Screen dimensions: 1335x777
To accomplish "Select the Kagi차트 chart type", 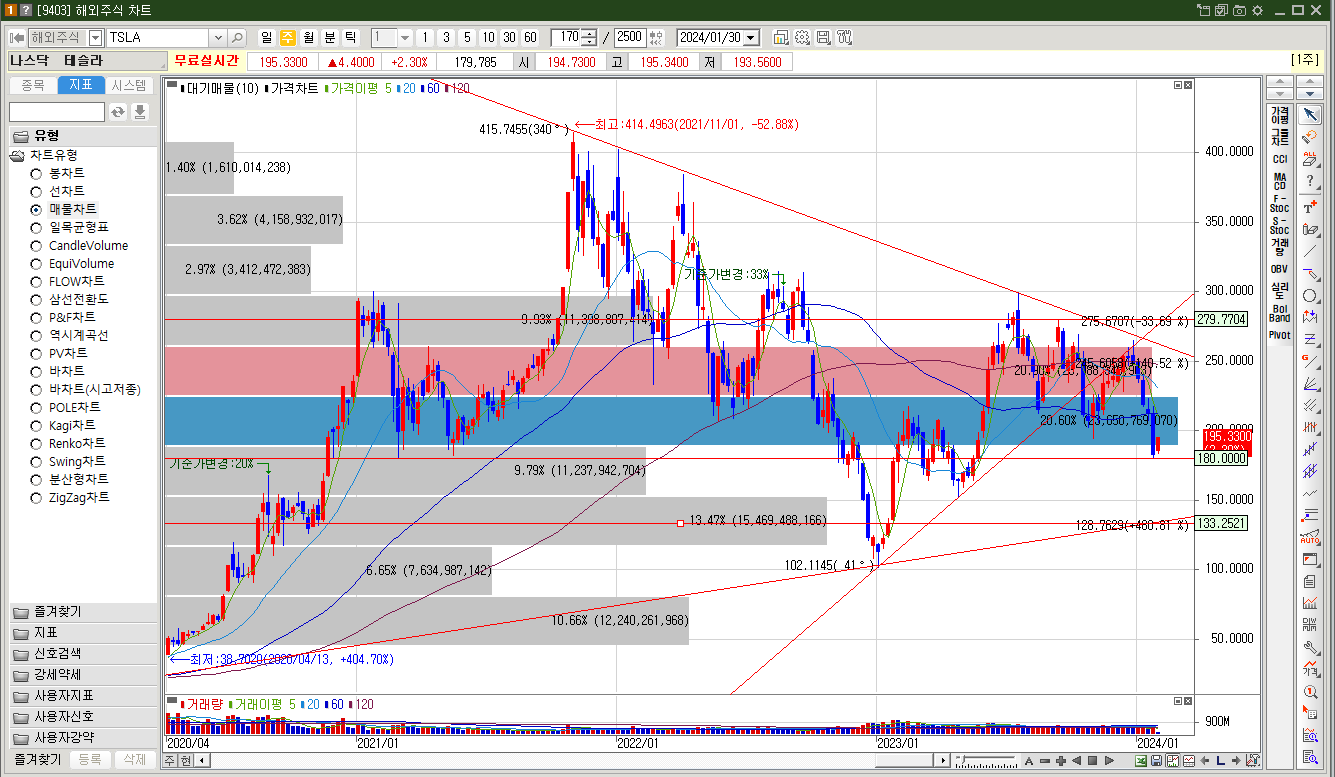I will click(x=36, y=425).
